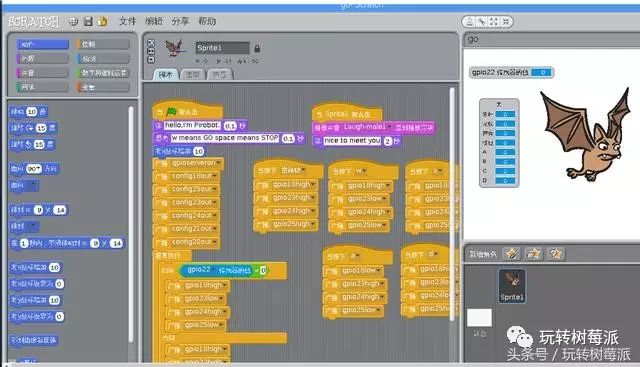The image size is (640, 367).
Task: Click steps value 10 in move block palette
Action: [x=31, y=112]
